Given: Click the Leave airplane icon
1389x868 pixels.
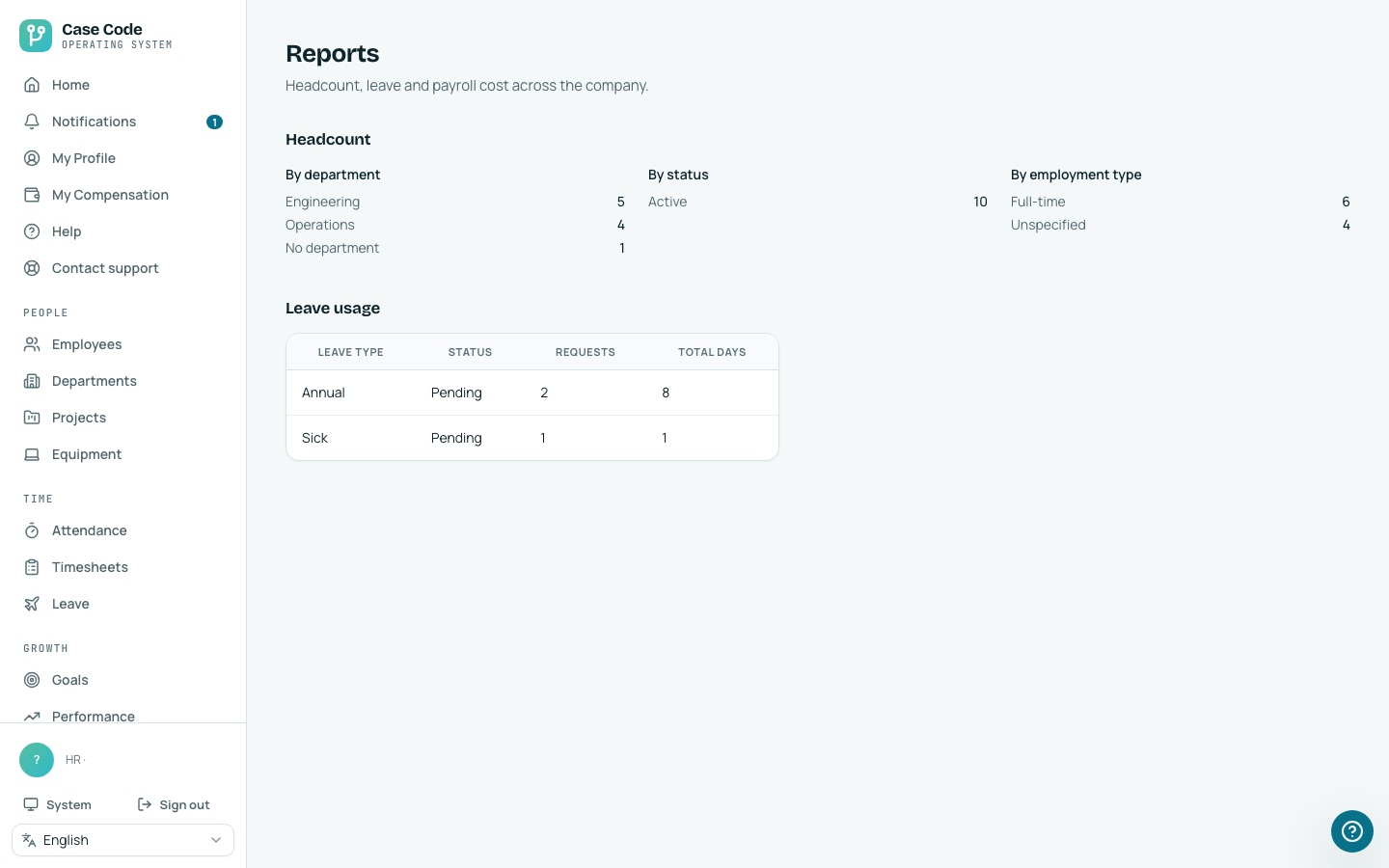Looking at the screenshot, I should coord(32,604).
